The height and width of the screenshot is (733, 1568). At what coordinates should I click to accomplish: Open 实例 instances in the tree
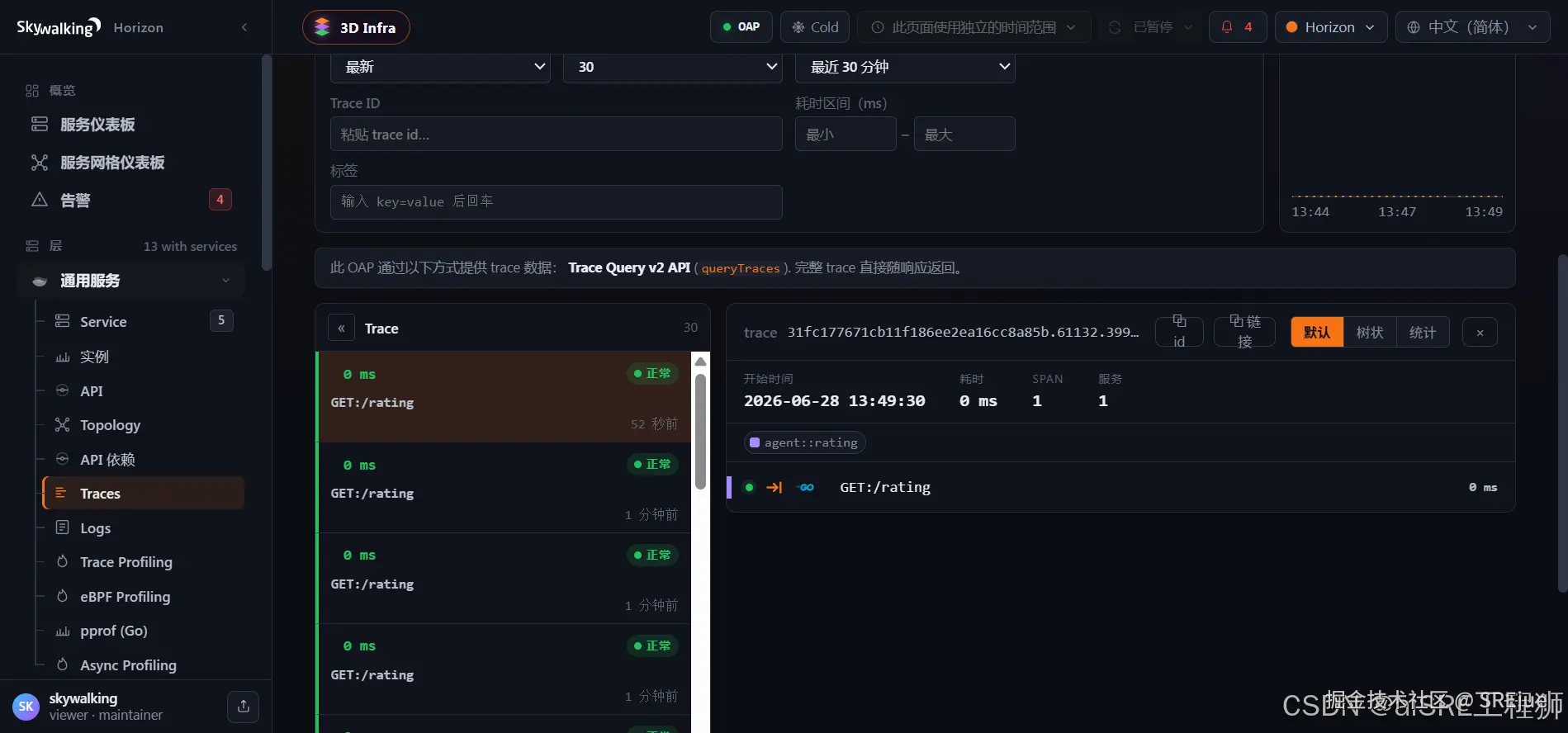(x=94, y=357)
